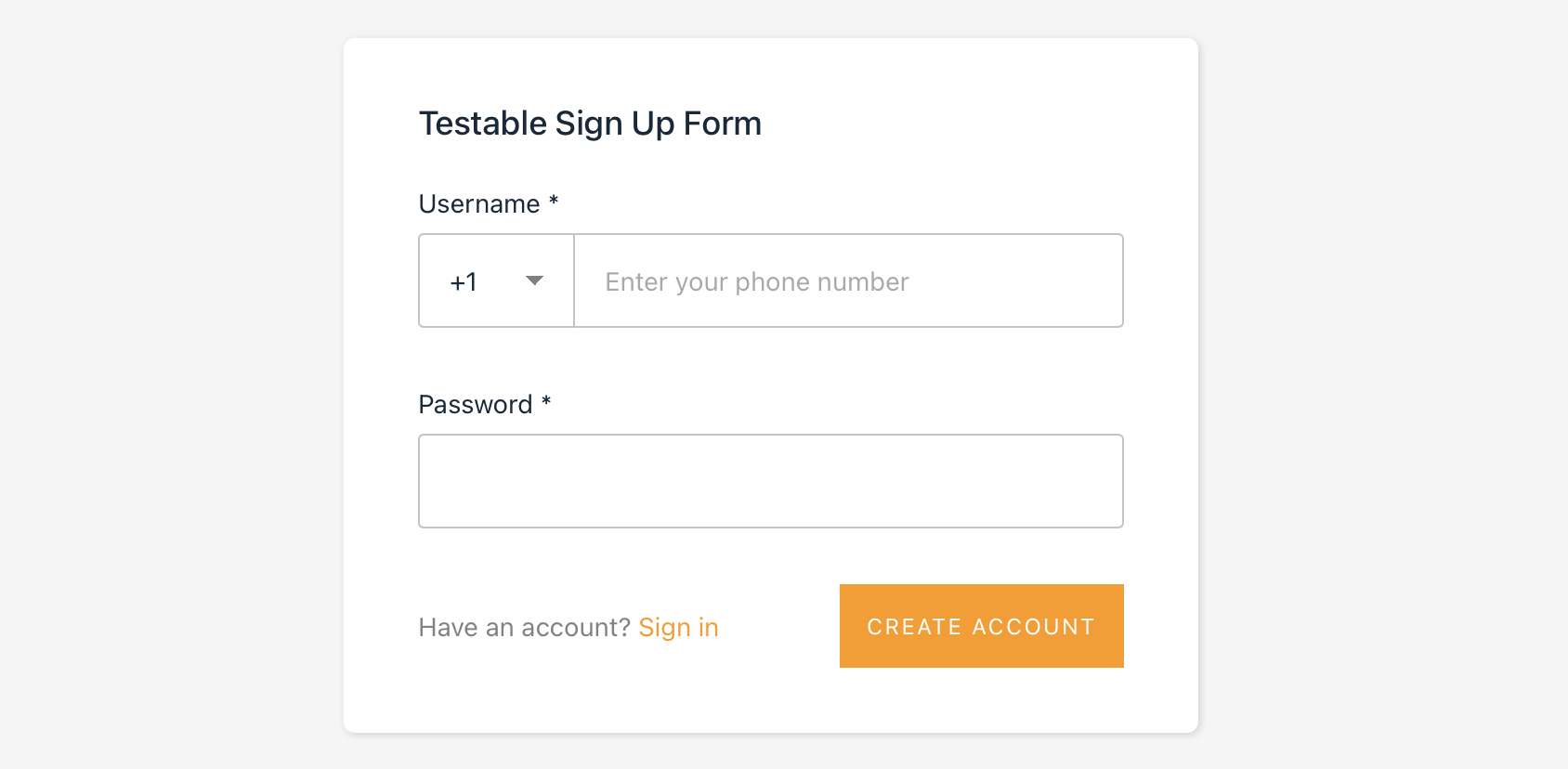The width and height of the screenshot is (1568, 769).
Task: Click the word 'CREATE' on the orange button
Action: (x=914, y=627)
